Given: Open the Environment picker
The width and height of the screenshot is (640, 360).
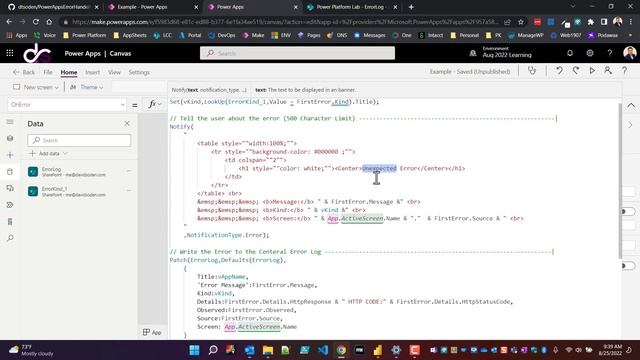Looking at the screenshot, I should [502, 52].
